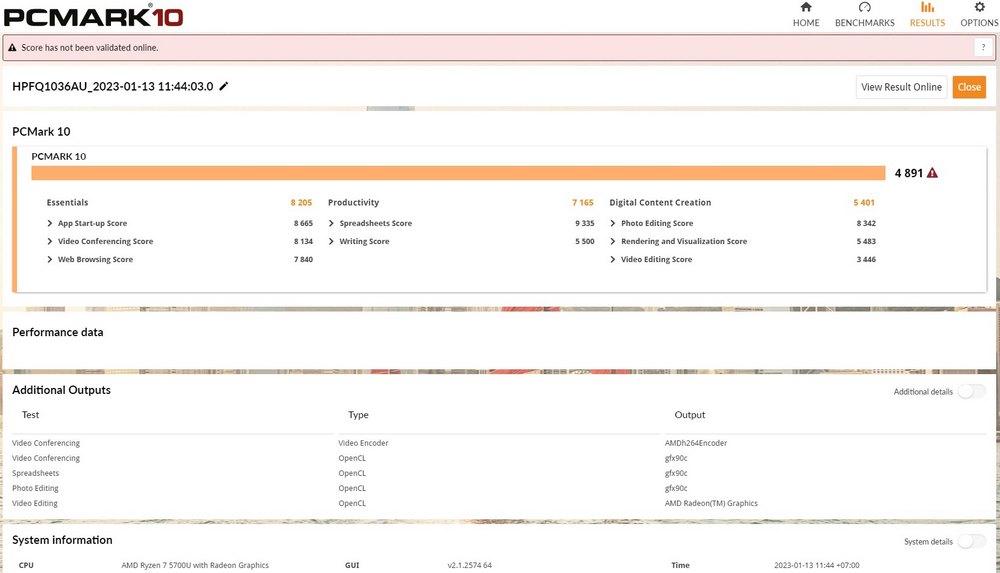
Task: Click the result name HPFQ1036AU_2023-01-13 11:44:03.0
Action: [x=113, y=86]
